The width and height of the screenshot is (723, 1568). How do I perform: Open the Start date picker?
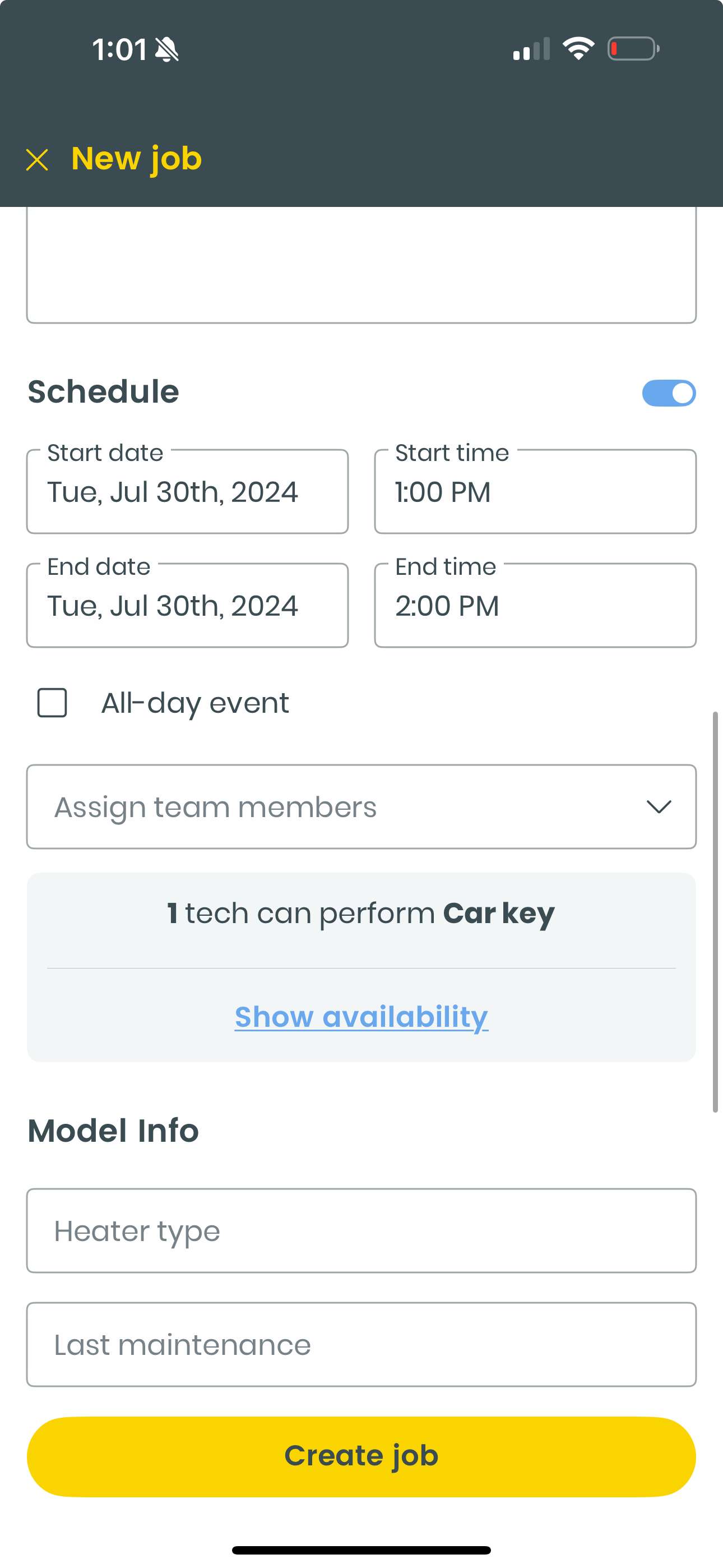tap(187, 491)
